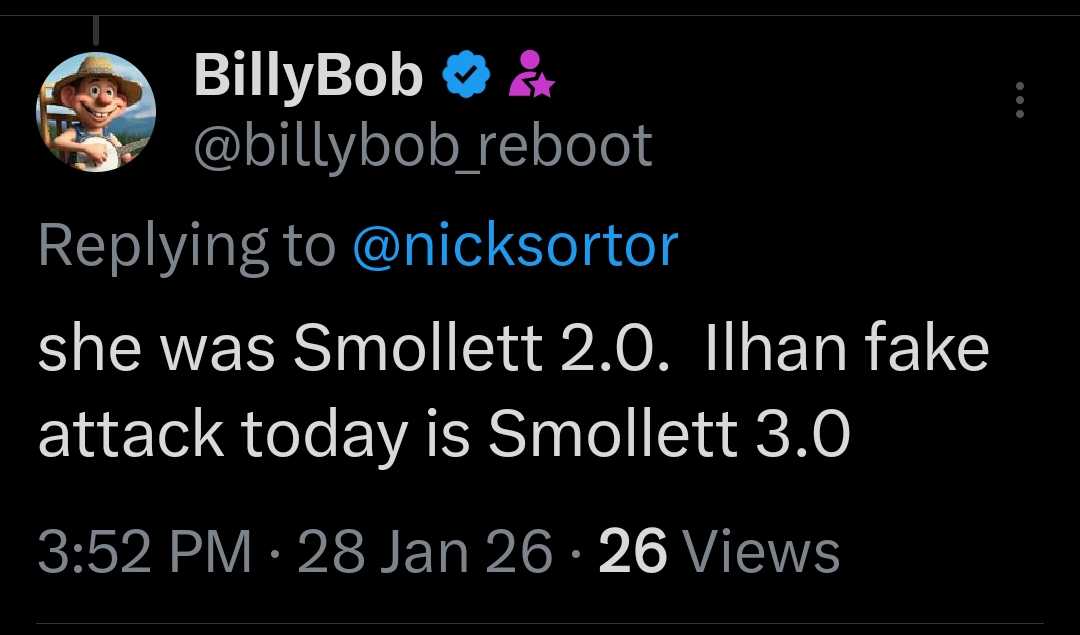Open the three-dot more options menu
This screenshot has width=1080, height=635.
point(1020,100)
